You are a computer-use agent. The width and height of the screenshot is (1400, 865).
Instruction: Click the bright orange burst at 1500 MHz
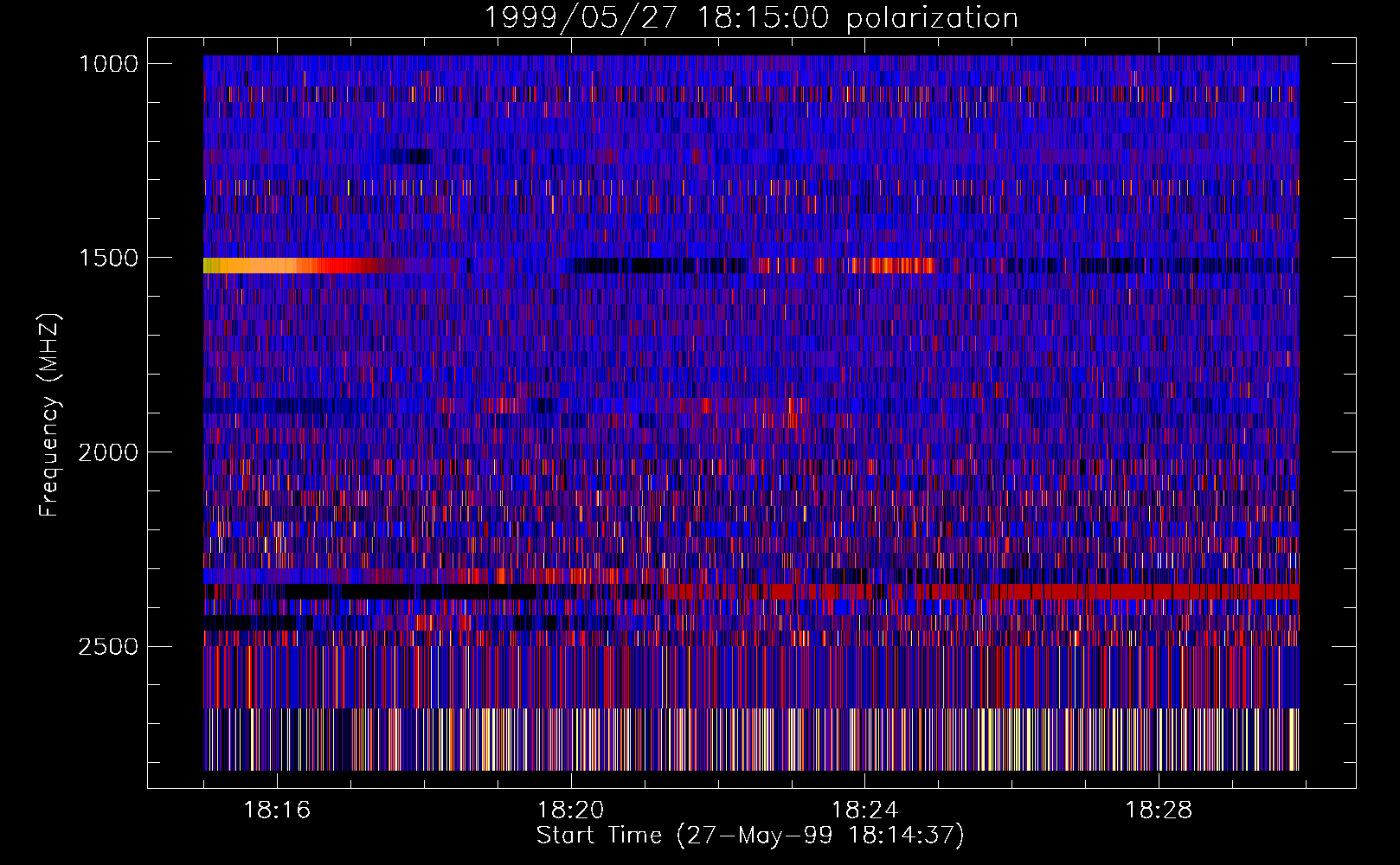tap(290, 266)
